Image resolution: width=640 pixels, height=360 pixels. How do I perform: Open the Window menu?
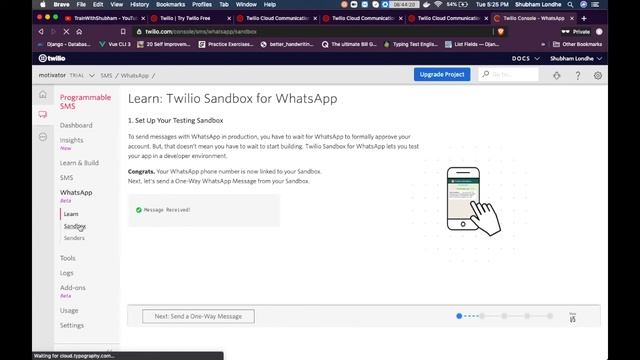coord(246,4)
